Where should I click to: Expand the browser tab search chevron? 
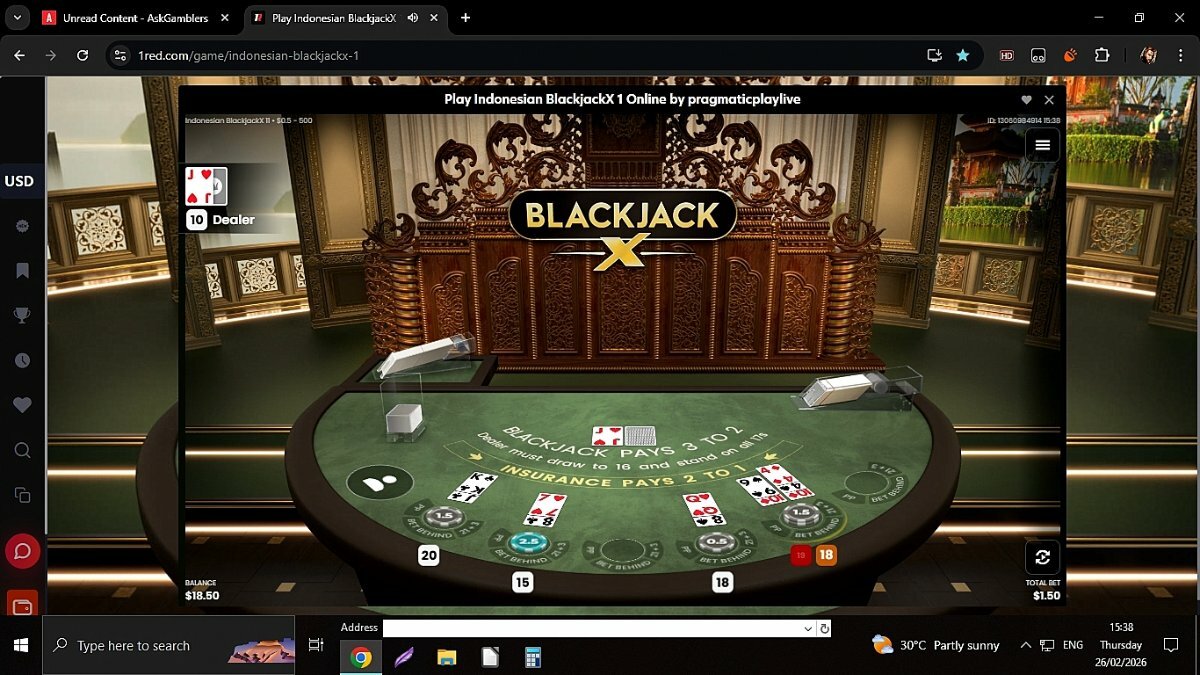[x=16, y=18]
